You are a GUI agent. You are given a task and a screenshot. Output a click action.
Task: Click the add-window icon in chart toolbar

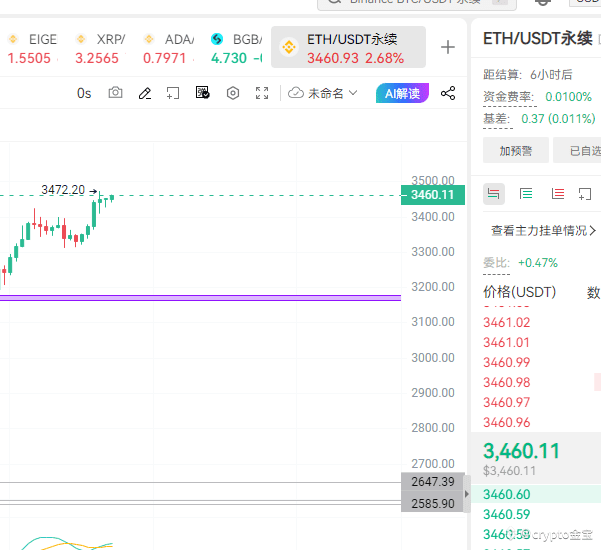pyautogui.click(x=173, y=93)
